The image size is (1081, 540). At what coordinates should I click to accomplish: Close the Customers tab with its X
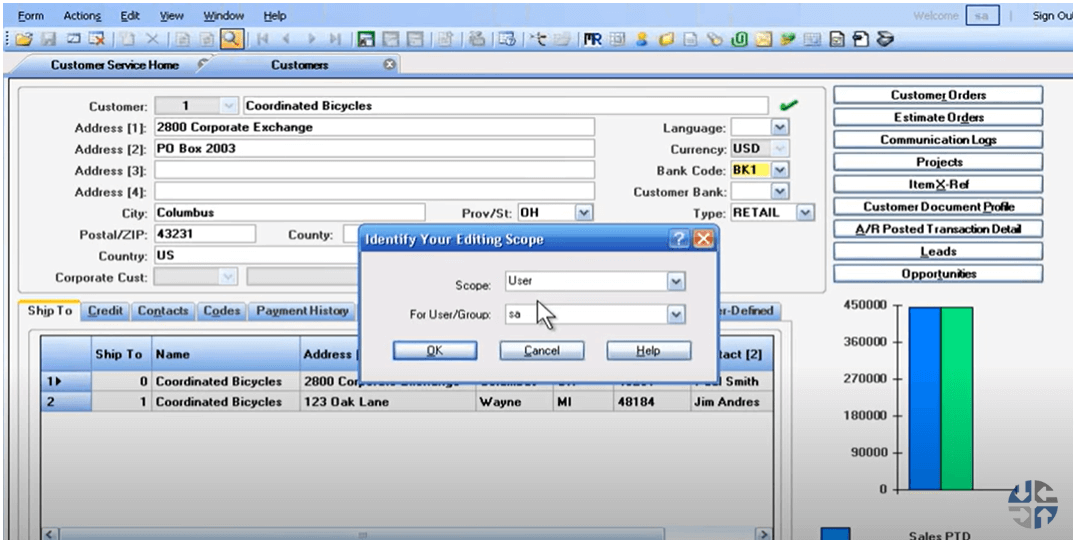pos(390,65)
